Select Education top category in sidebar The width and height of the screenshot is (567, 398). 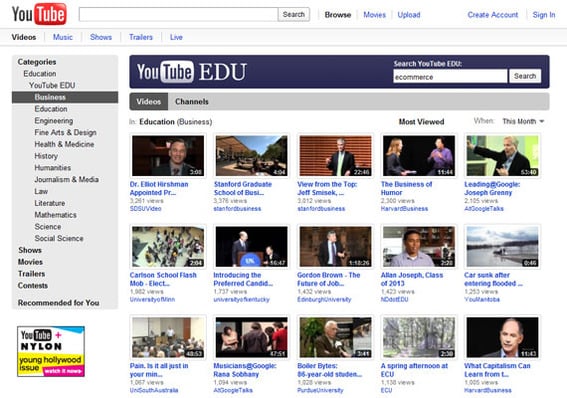click(x=40, y=74)
